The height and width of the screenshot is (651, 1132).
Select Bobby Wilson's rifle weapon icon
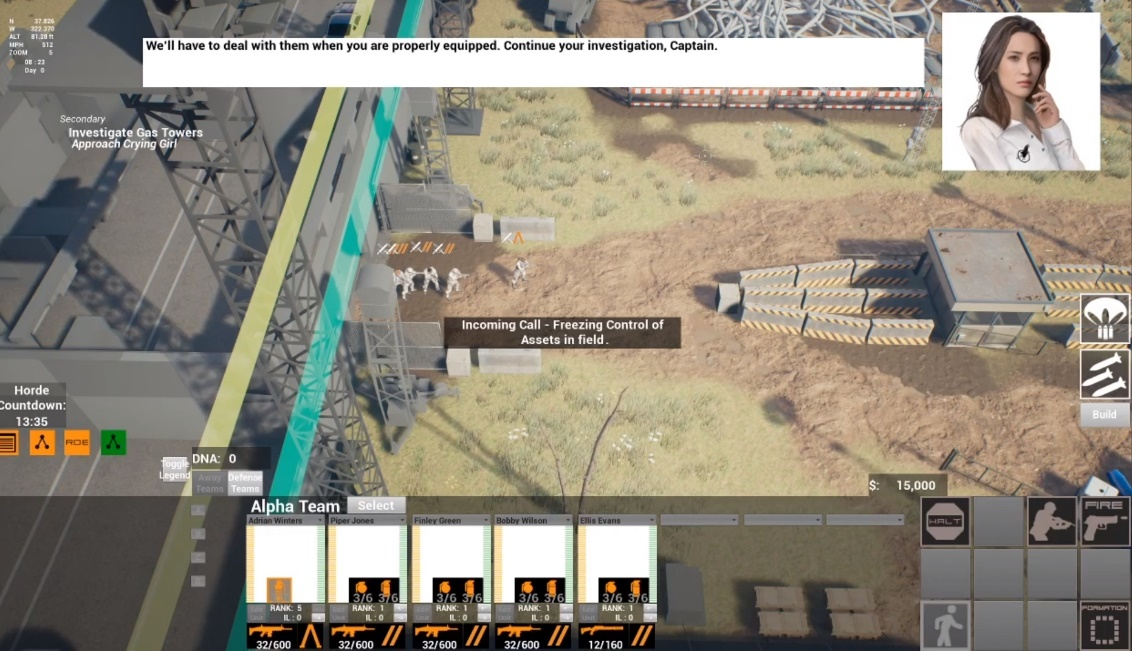click(x=521, y=636)
